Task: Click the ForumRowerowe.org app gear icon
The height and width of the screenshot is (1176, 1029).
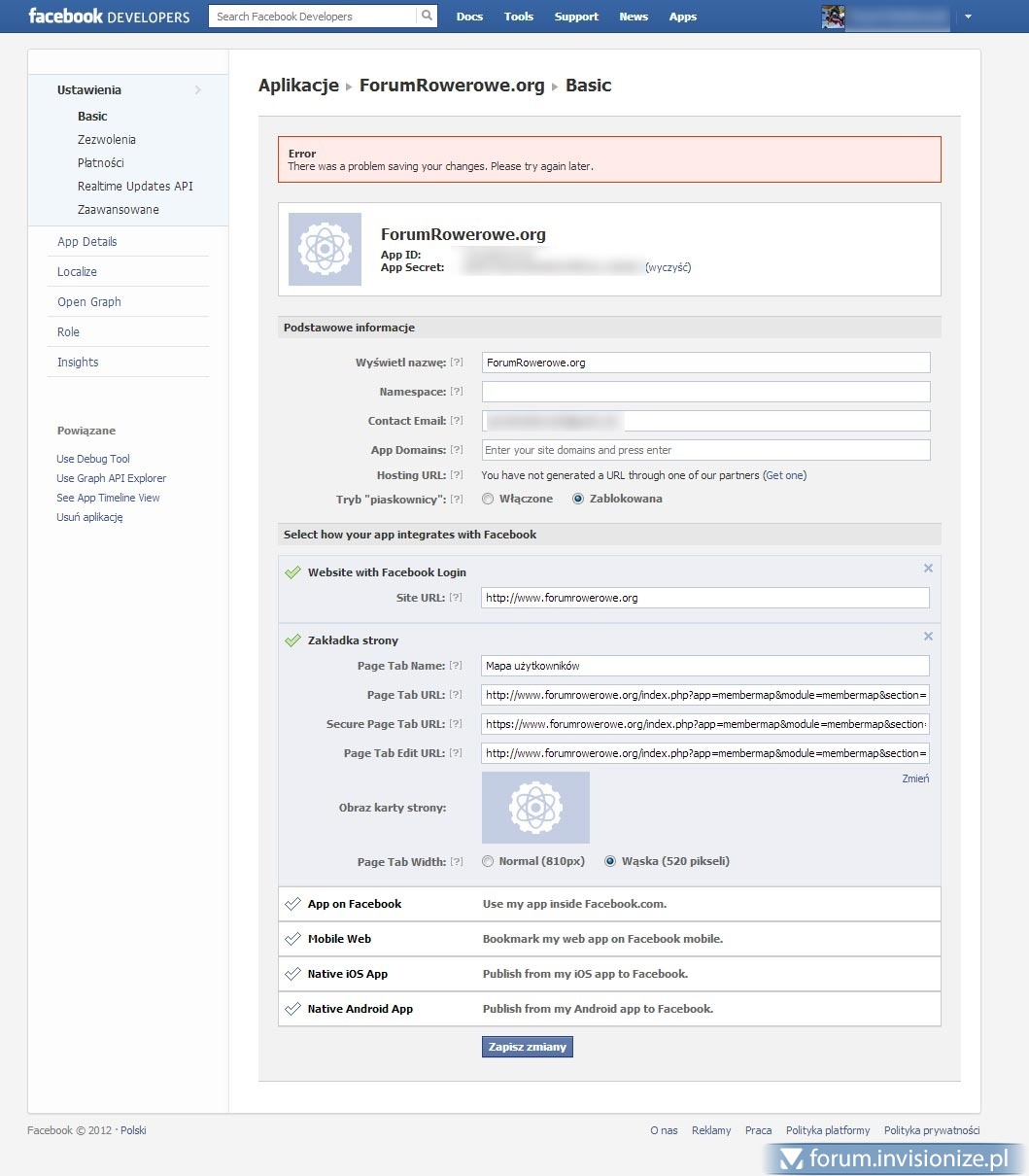Action: 325,250
